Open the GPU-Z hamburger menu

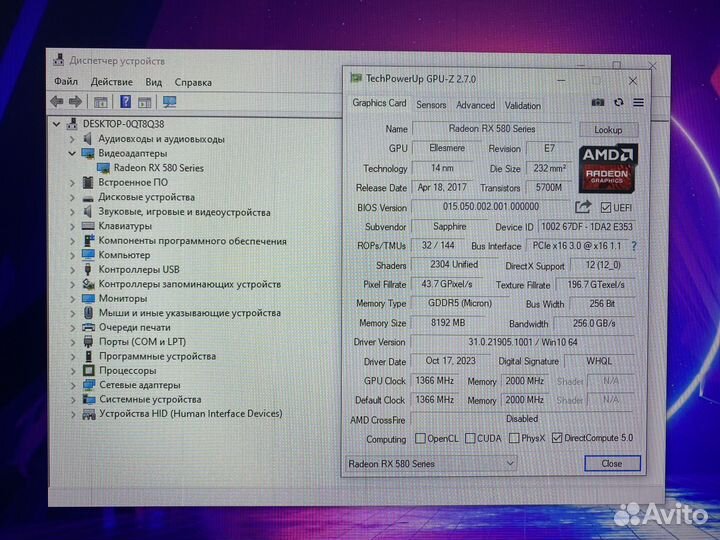pos(638,103)
